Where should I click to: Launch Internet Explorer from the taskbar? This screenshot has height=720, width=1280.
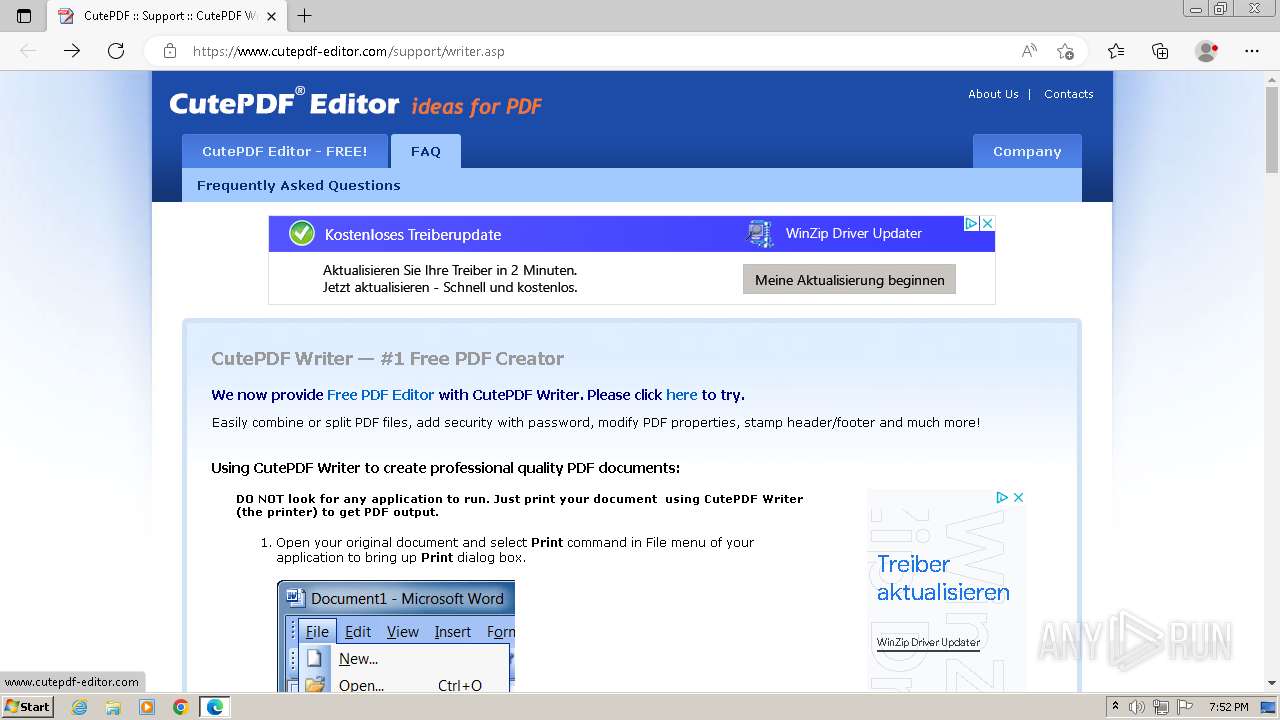coord(79,707)
